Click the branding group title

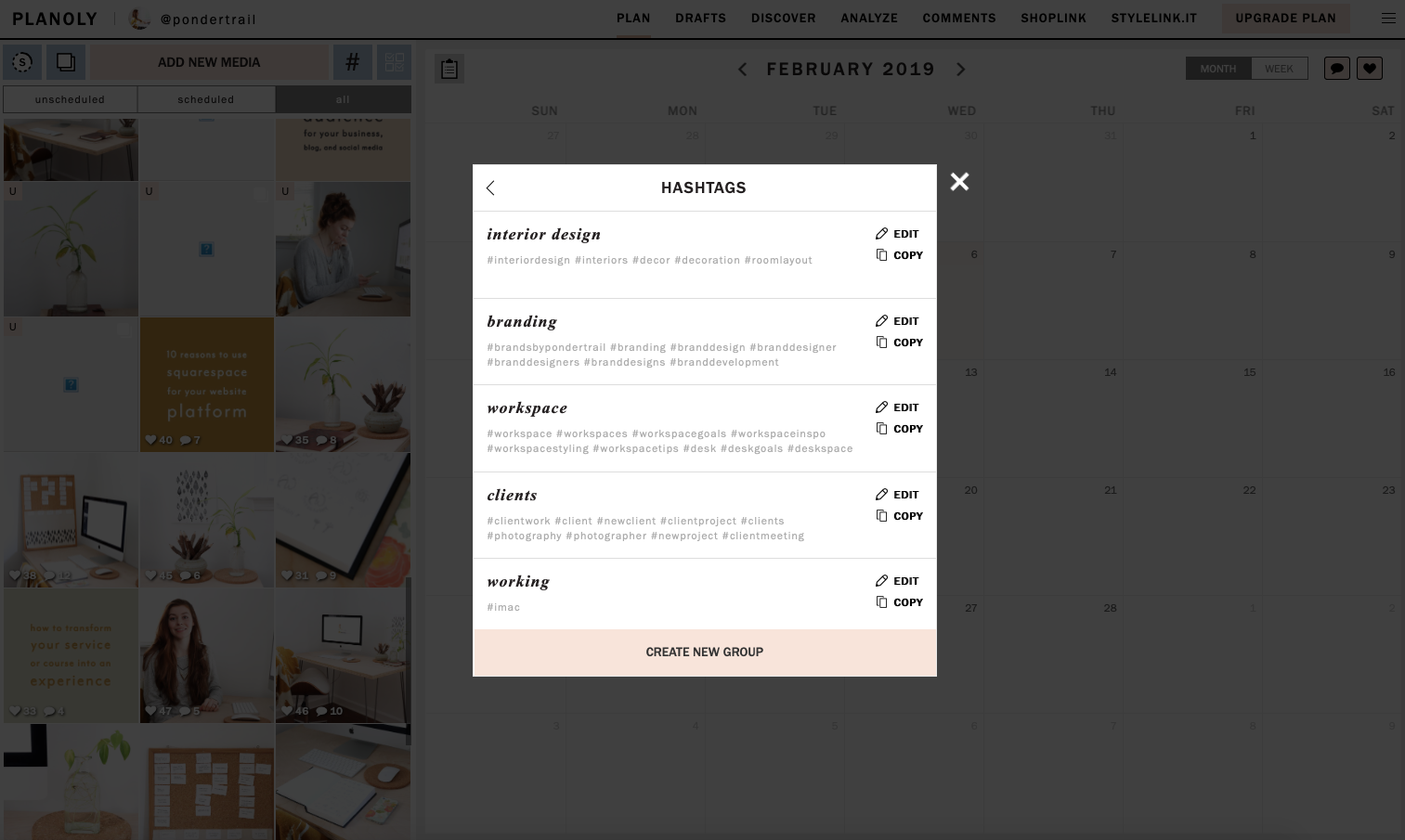(522, 322)
